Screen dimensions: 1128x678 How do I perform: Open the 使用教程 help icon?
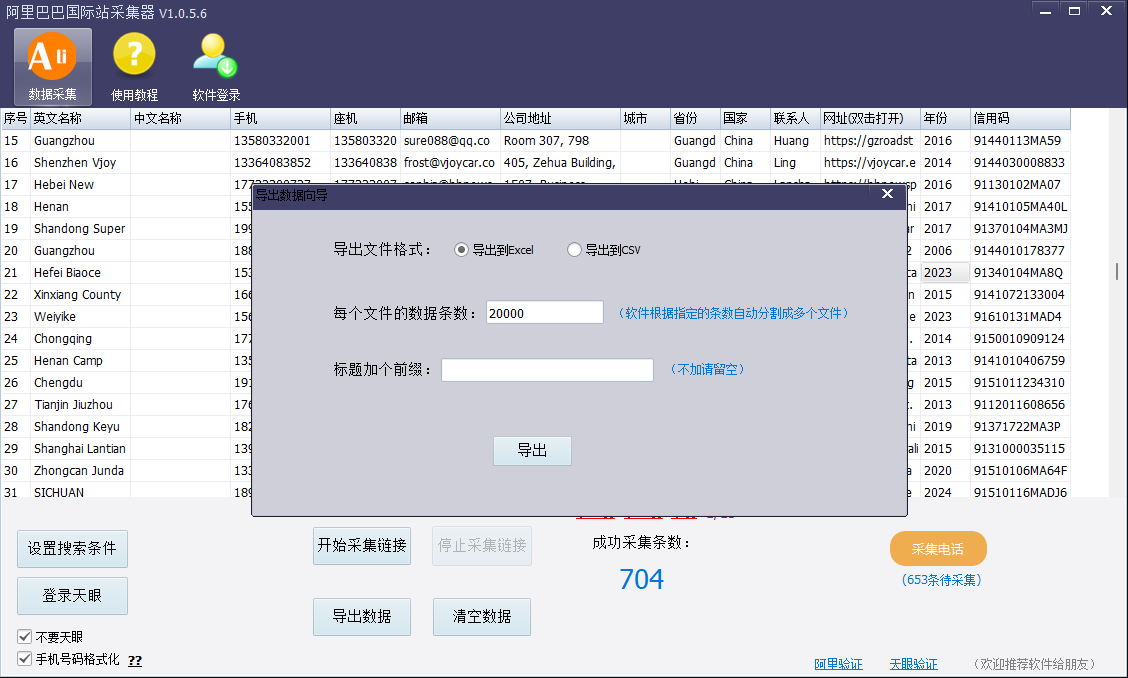tap(134, 67)
